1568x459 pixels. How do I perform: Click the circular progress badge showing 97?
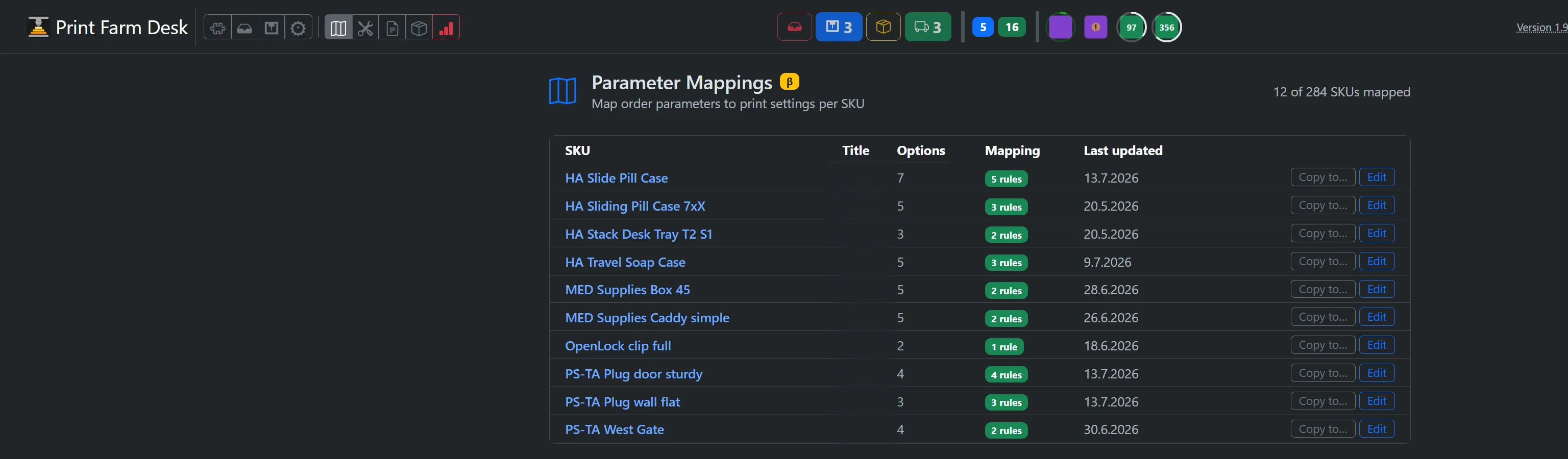[x=1132, y=27]
